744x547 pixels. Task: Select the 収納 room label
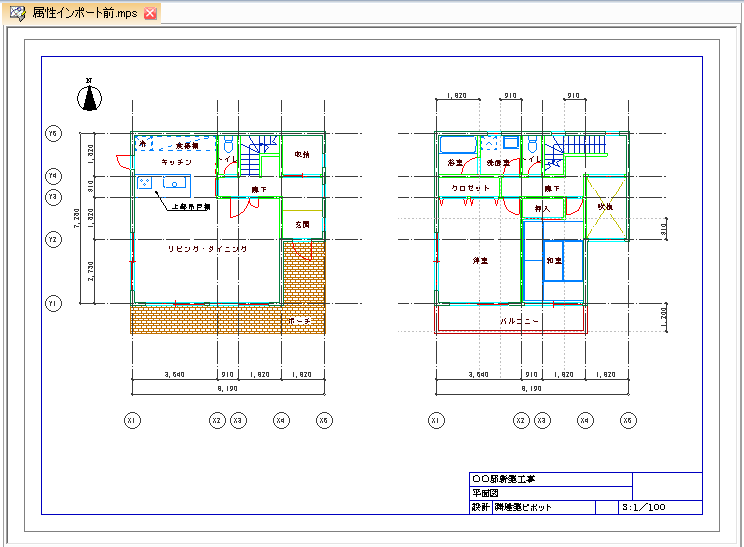tap(302, 155)
